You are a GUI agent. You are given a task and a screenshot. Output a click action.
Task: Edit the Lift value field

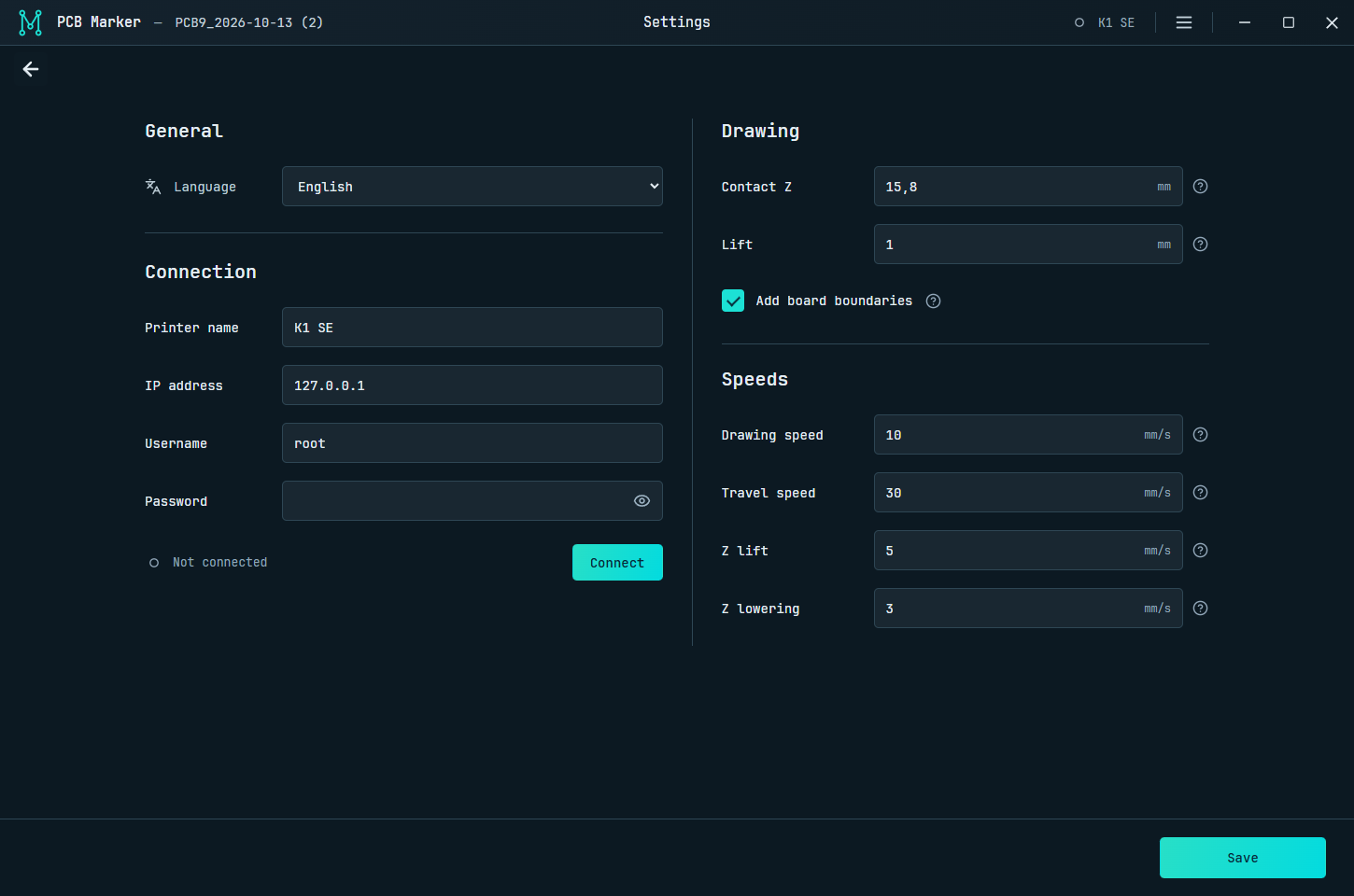pyautogui.click(x=1028, y=245)
